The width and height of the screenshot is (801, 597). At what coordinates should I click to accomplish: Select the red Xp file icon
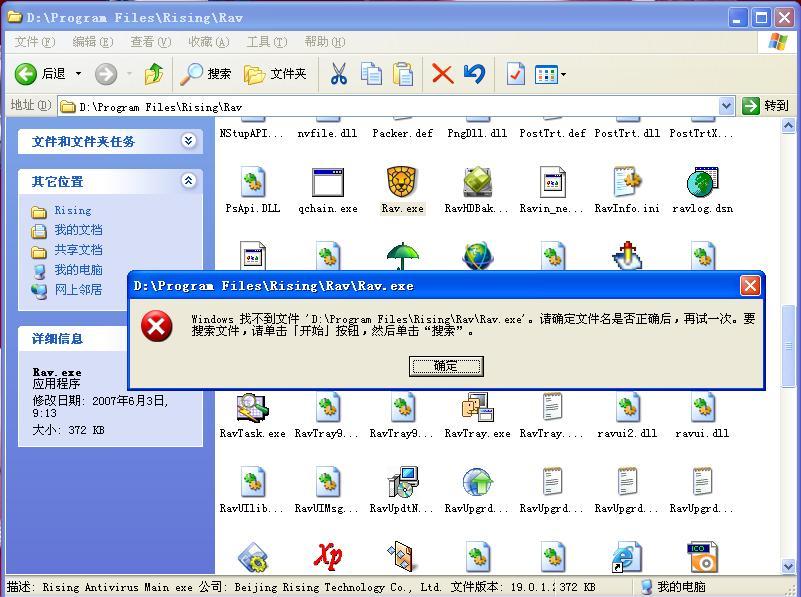click(x=328, y=557)
